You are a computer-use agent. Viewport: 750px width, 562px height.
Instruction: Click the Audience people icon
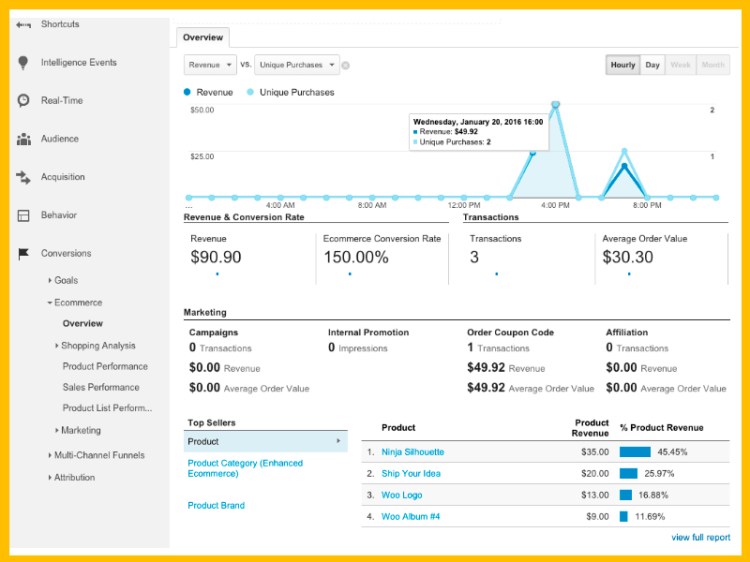[x=23, y=139]
